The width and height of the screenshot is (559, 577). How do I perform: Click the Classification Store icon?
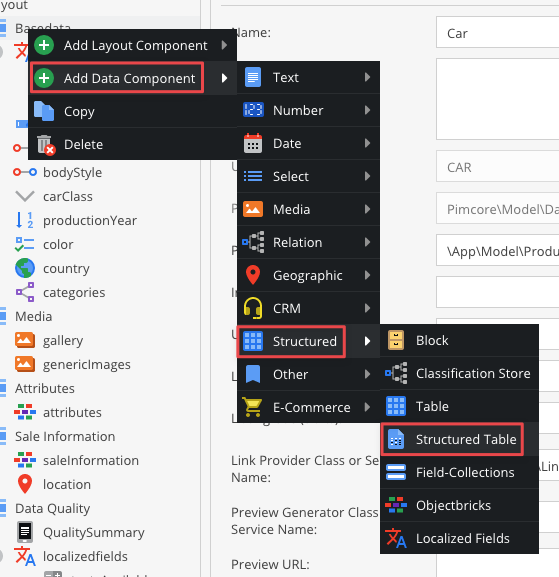(x=396, y=373)
